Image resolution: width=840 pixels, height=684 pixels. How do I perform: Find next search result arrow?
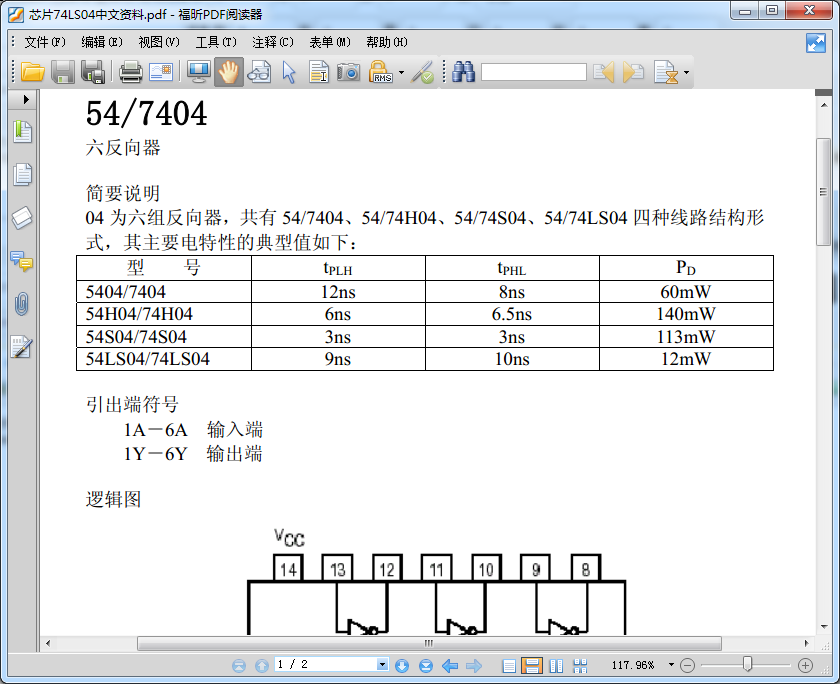click(633, 72)
